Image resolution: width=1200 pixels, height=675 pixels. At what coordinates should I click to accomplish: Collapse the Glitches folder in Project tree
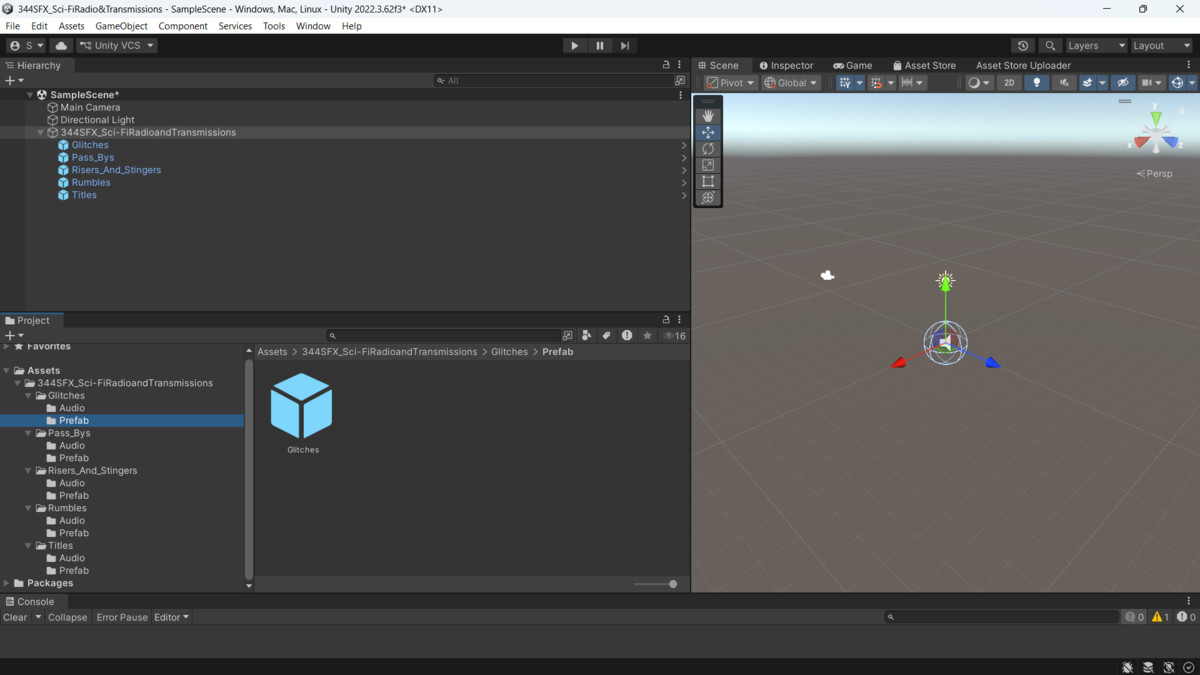[x=29, y=396]
